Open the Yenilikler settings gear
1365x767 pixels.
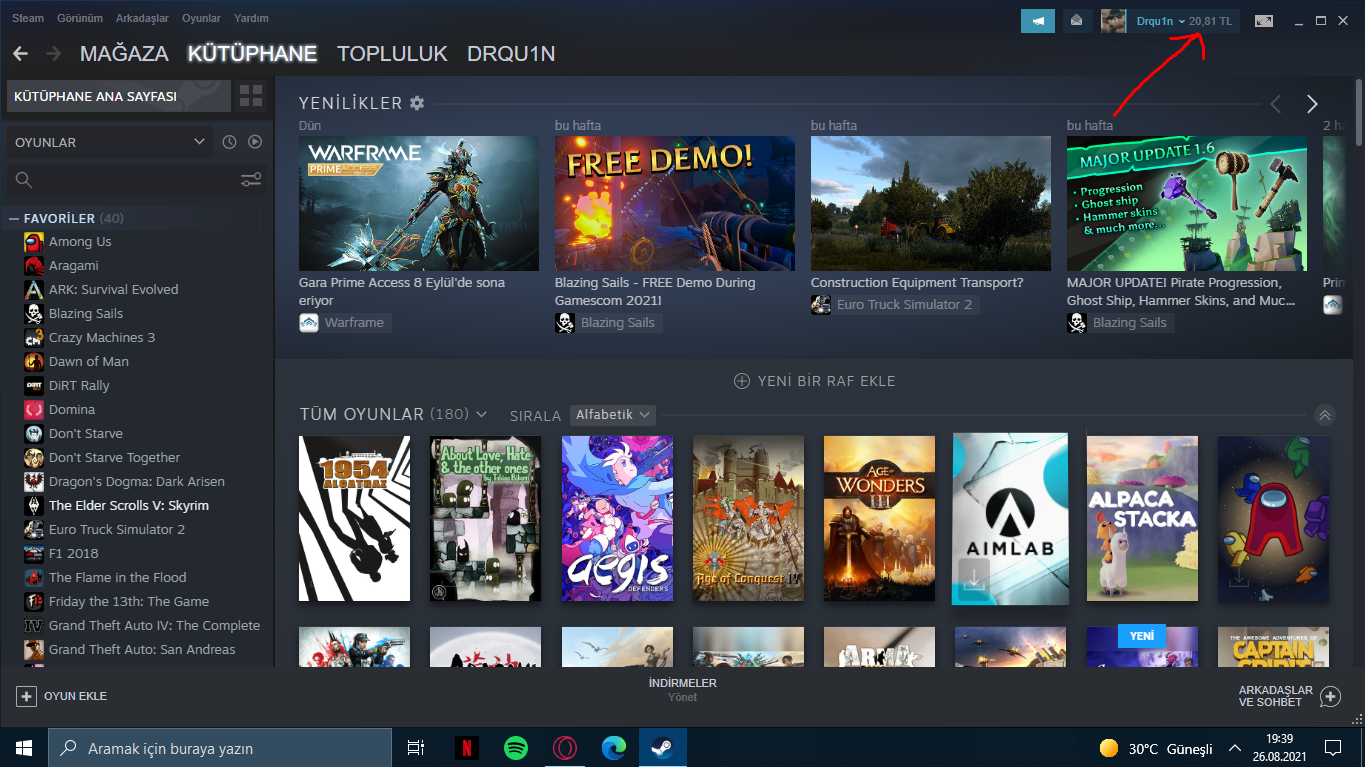tap(417, 103)
